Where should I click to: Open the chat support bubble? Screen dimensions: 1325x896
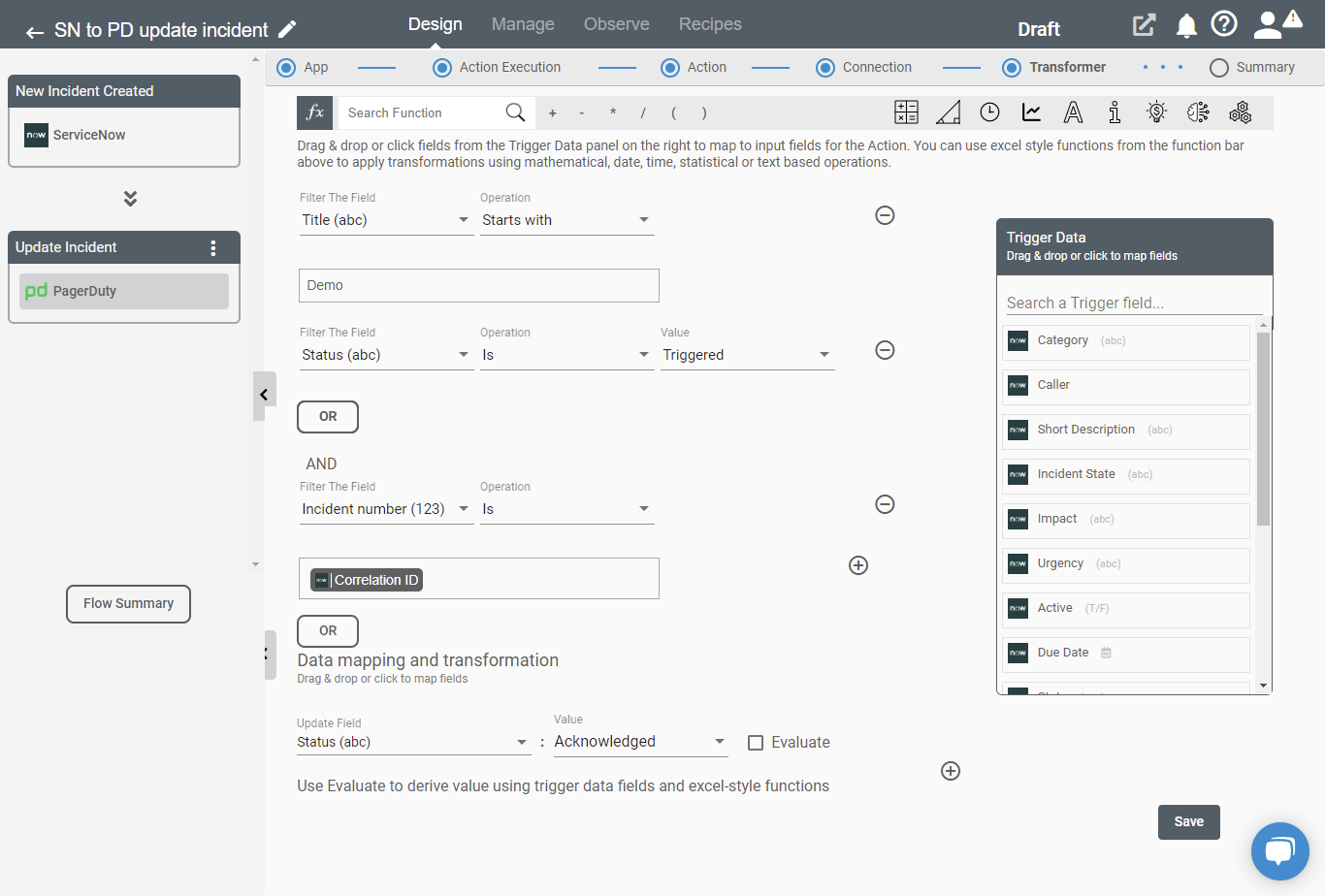[x=1280, y=851]
